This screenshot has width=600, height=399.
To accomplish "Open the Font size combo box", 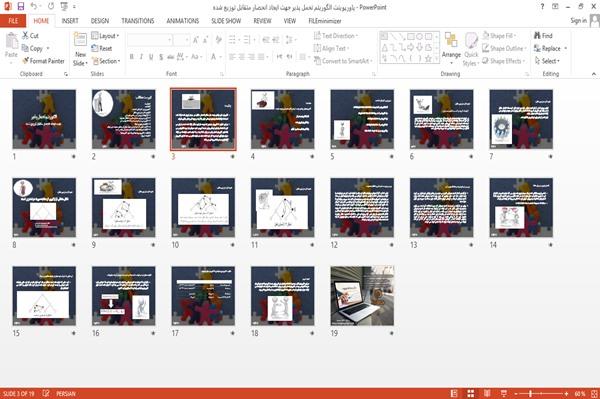I will (x=181, y=40).
